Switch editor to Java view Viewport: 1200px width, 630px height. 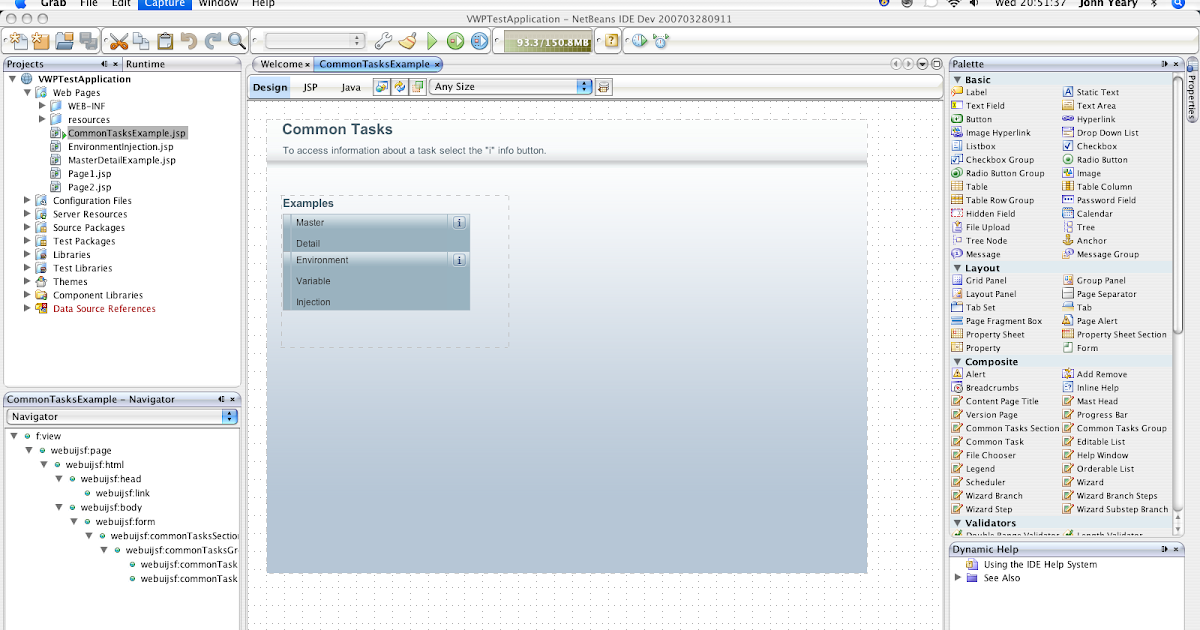pyautogui.click(x=350, y=87)
